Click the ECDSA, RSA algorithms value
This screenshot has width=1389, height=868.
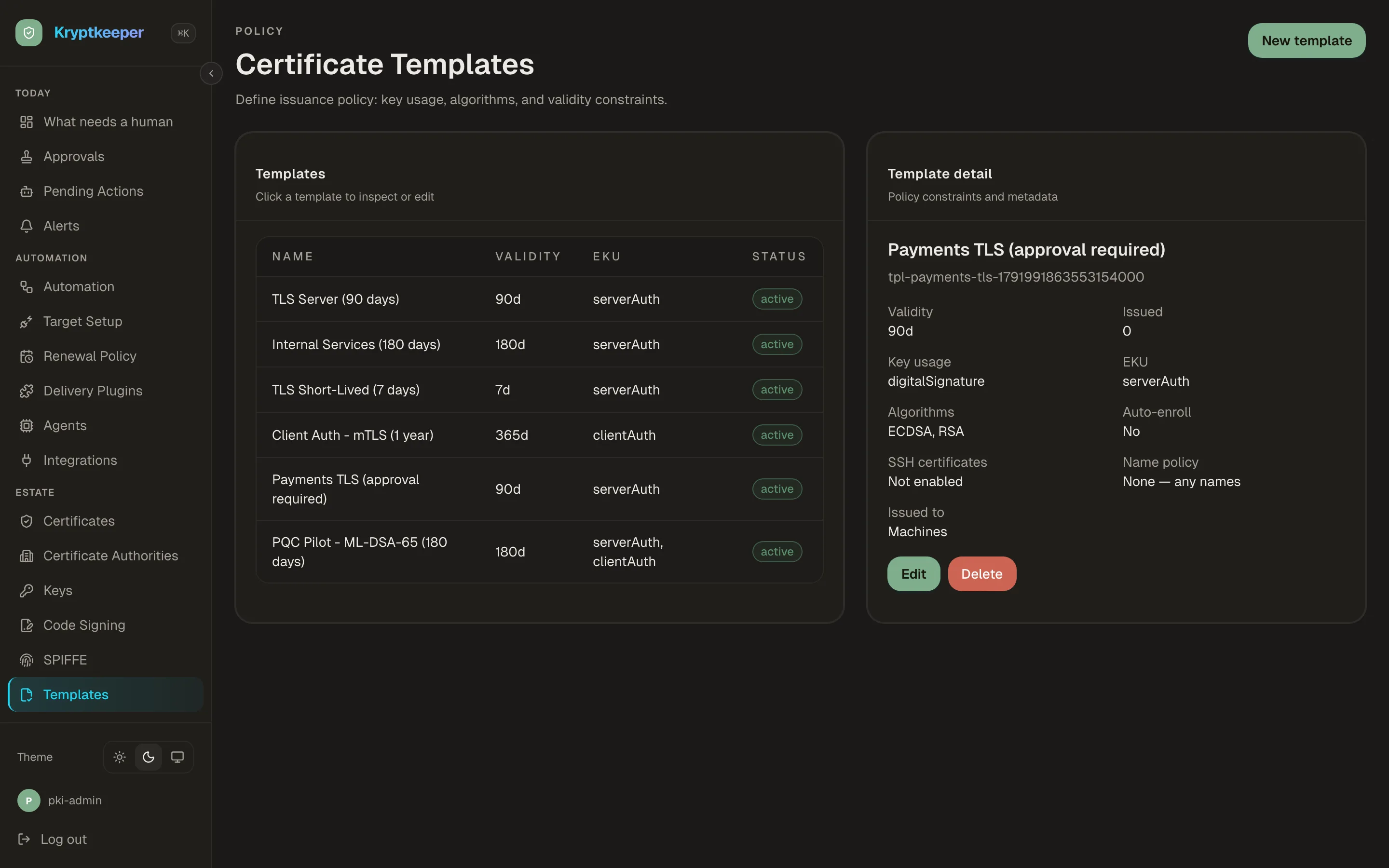tap(925, 431)
